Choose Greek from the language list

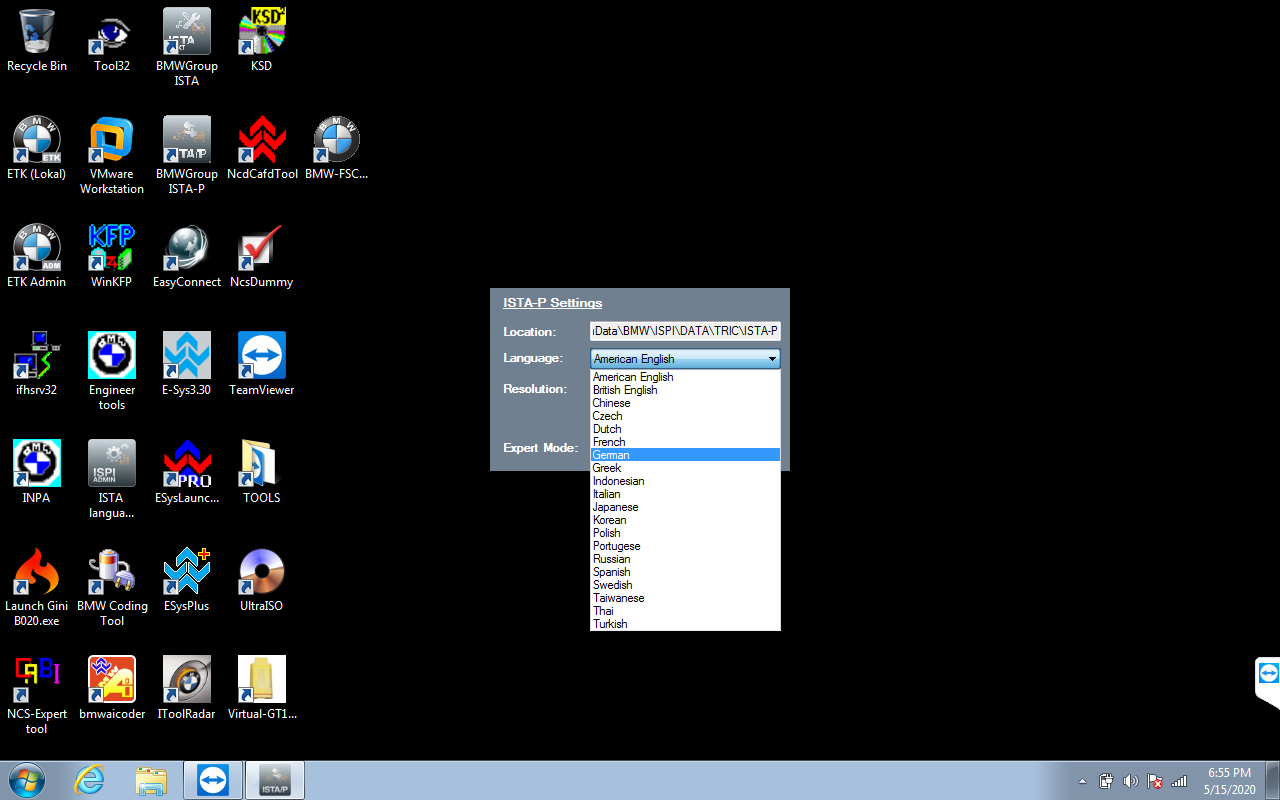click(x=685, y=468)
